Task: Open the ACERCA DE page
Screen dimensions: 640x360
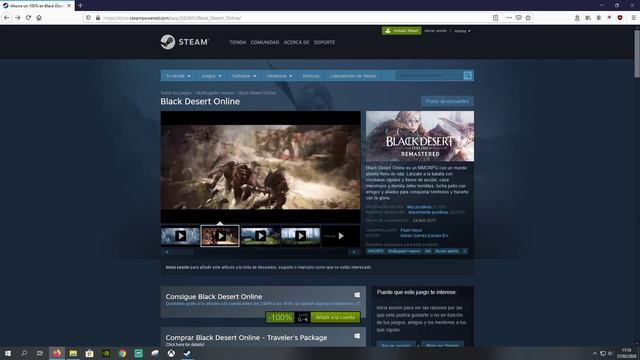Action: (x=296, y=42)
